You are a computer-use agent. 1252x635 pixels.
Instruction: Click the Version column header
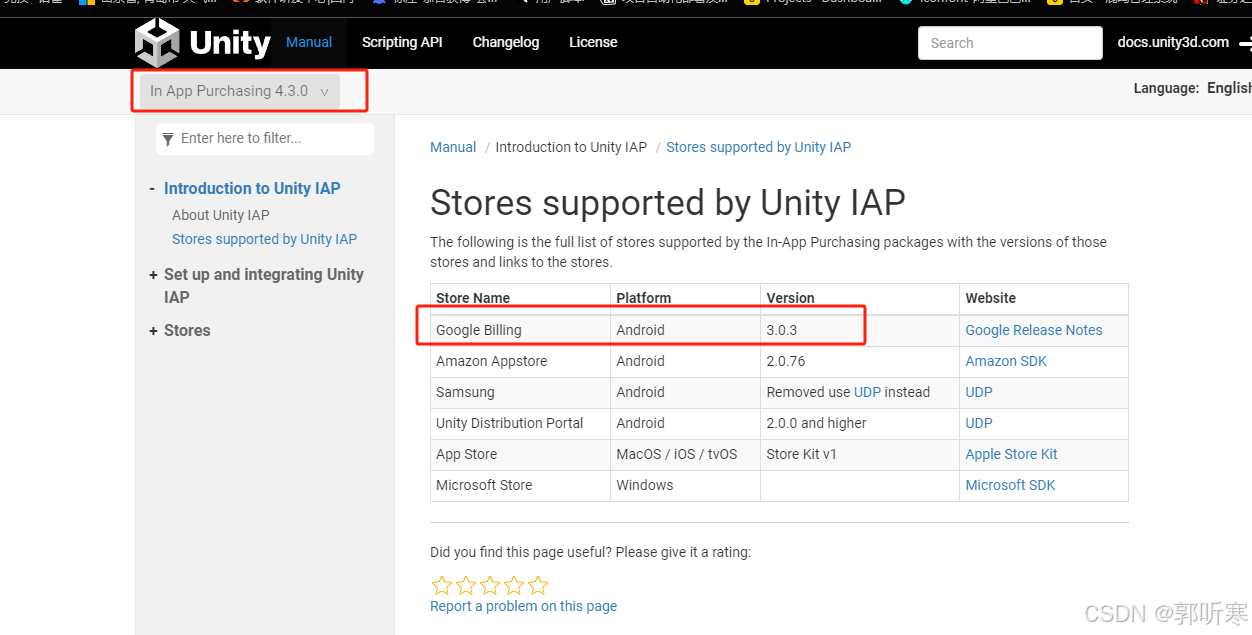pyautogui.click(x=860, y=298)
